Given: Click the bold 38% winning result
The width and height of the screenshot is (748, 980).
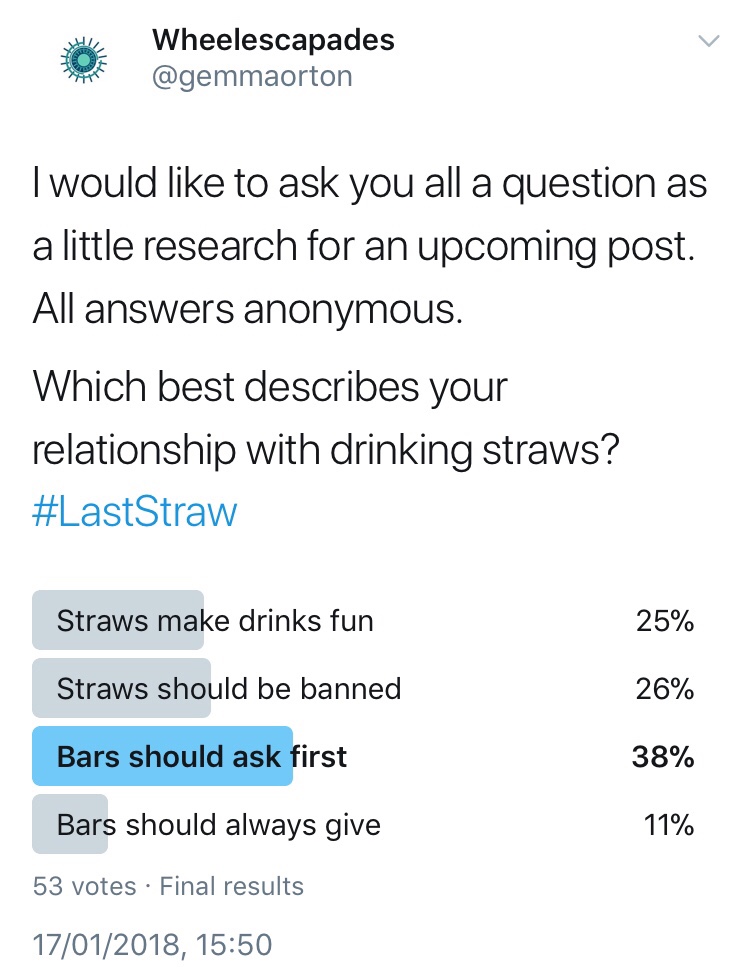Looking at the screenshot, I should click(662, 757).
